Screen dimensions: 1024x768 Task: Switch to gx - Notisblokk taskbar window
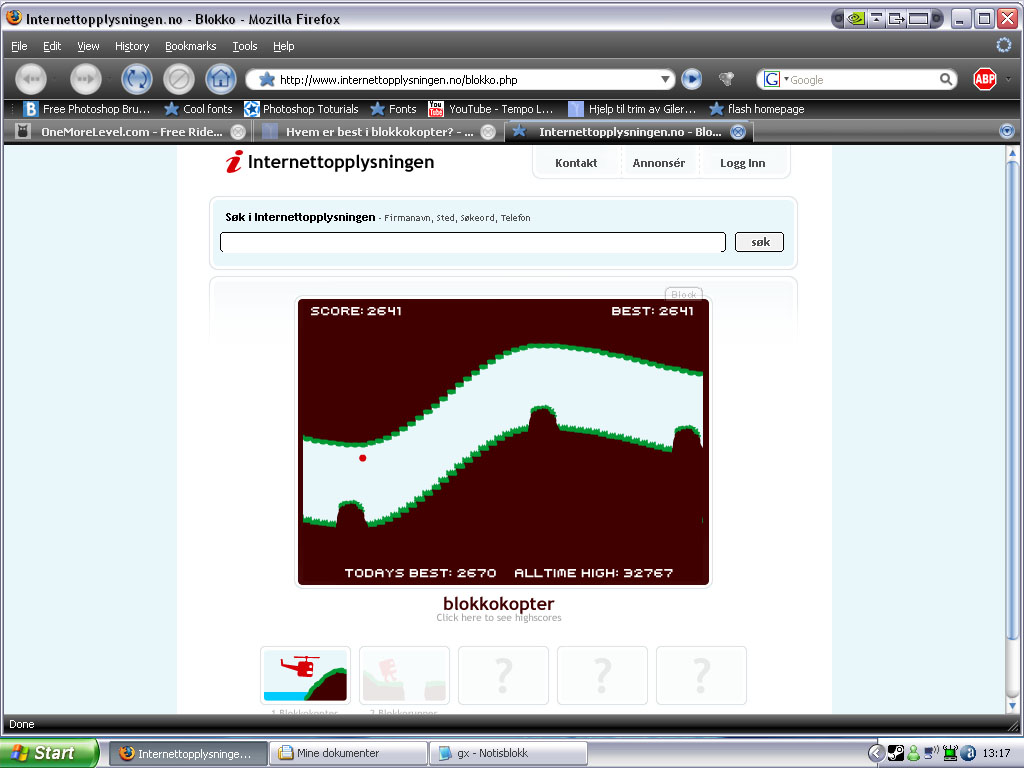(x=509, y=753)
